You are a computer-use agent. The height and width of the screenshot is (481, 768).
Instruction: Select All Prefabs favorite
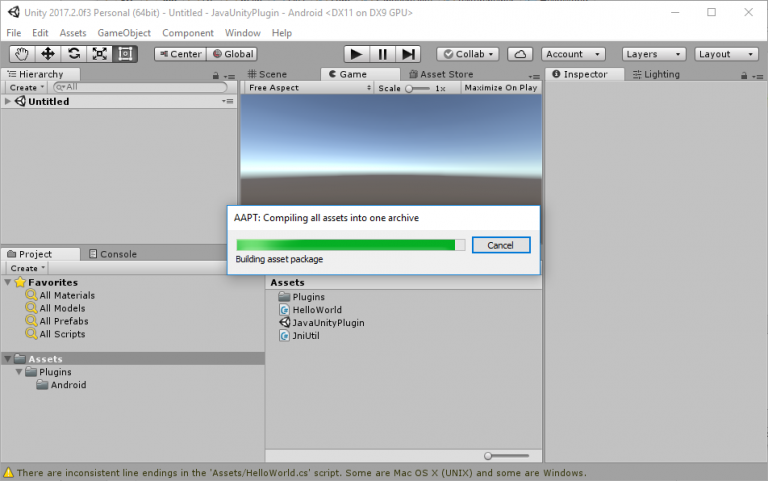tap(57, 321)
